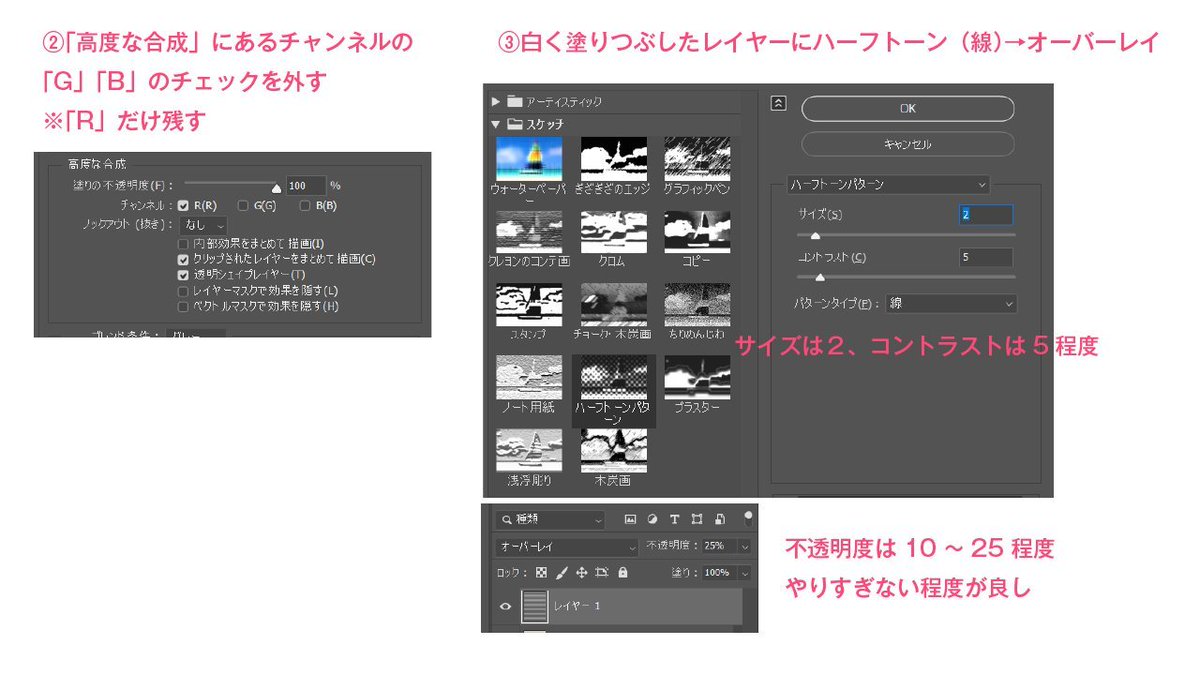Image resolution: width=1200 pixels, height=675 pixels.
Task: Select the 浅浮彫り filter thumbnail
Action: click(529, 451)
